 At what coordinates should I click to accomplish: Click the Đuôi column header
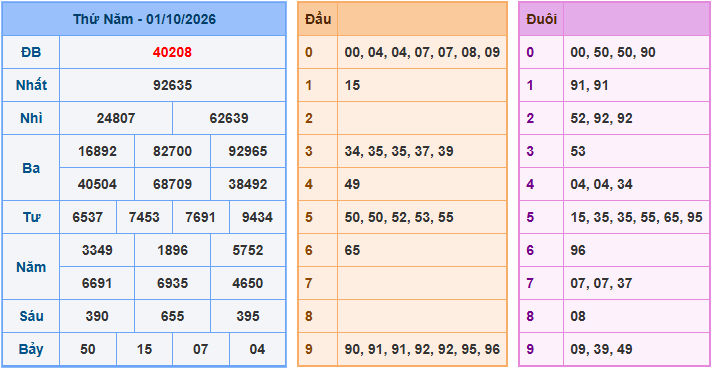point(541,19)
